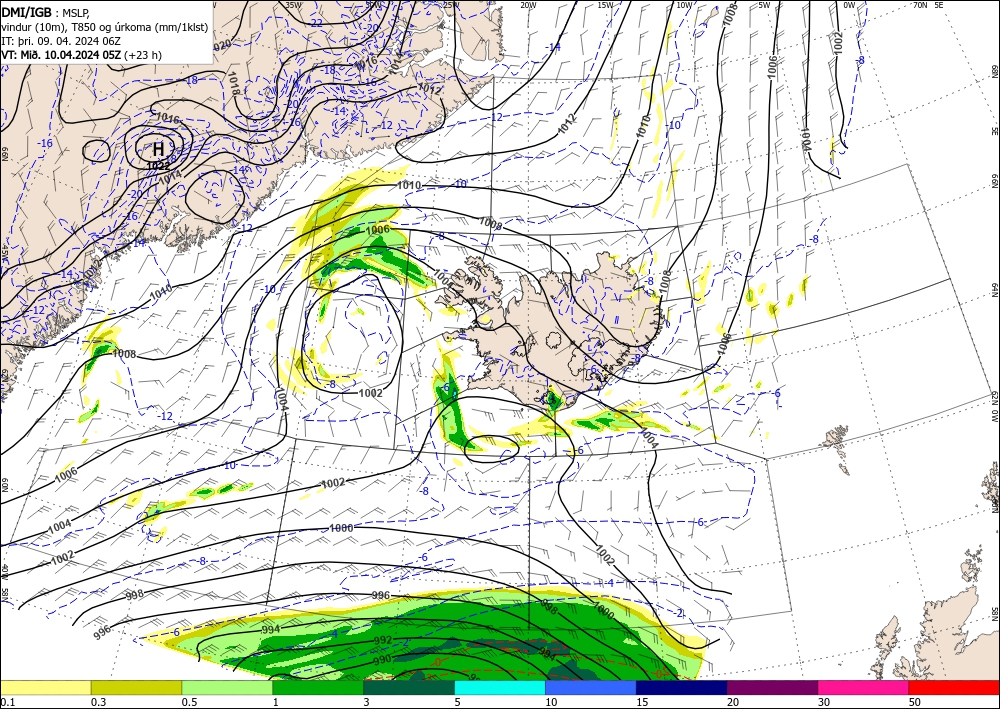Click the '0.5' legend scale value
Viewport: 1000px width, 709px height.
coord(189,702)
